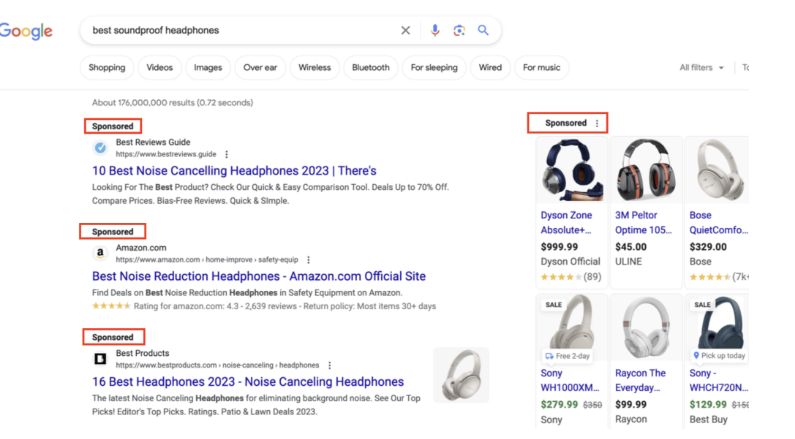
Task: Select the For sleeping filter chip
Action: [x=434, y=67]
